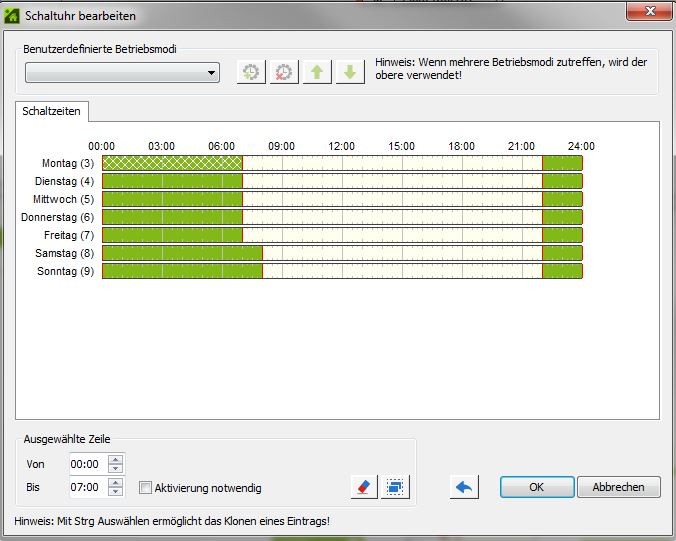Click the Freitag (7) row label

[x=69, y=235]
